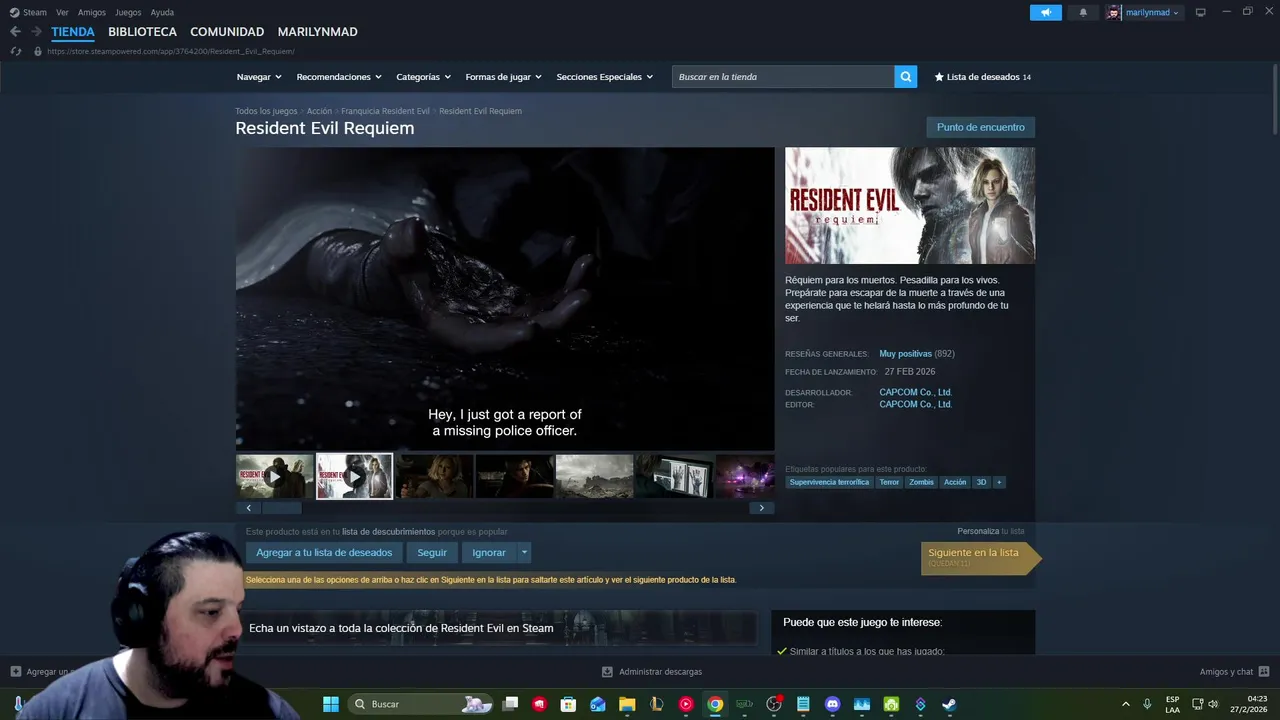Screen dimensions: 1280x720
Task: Open Steam taskbar icon
Action: click(x=949, y=704)
